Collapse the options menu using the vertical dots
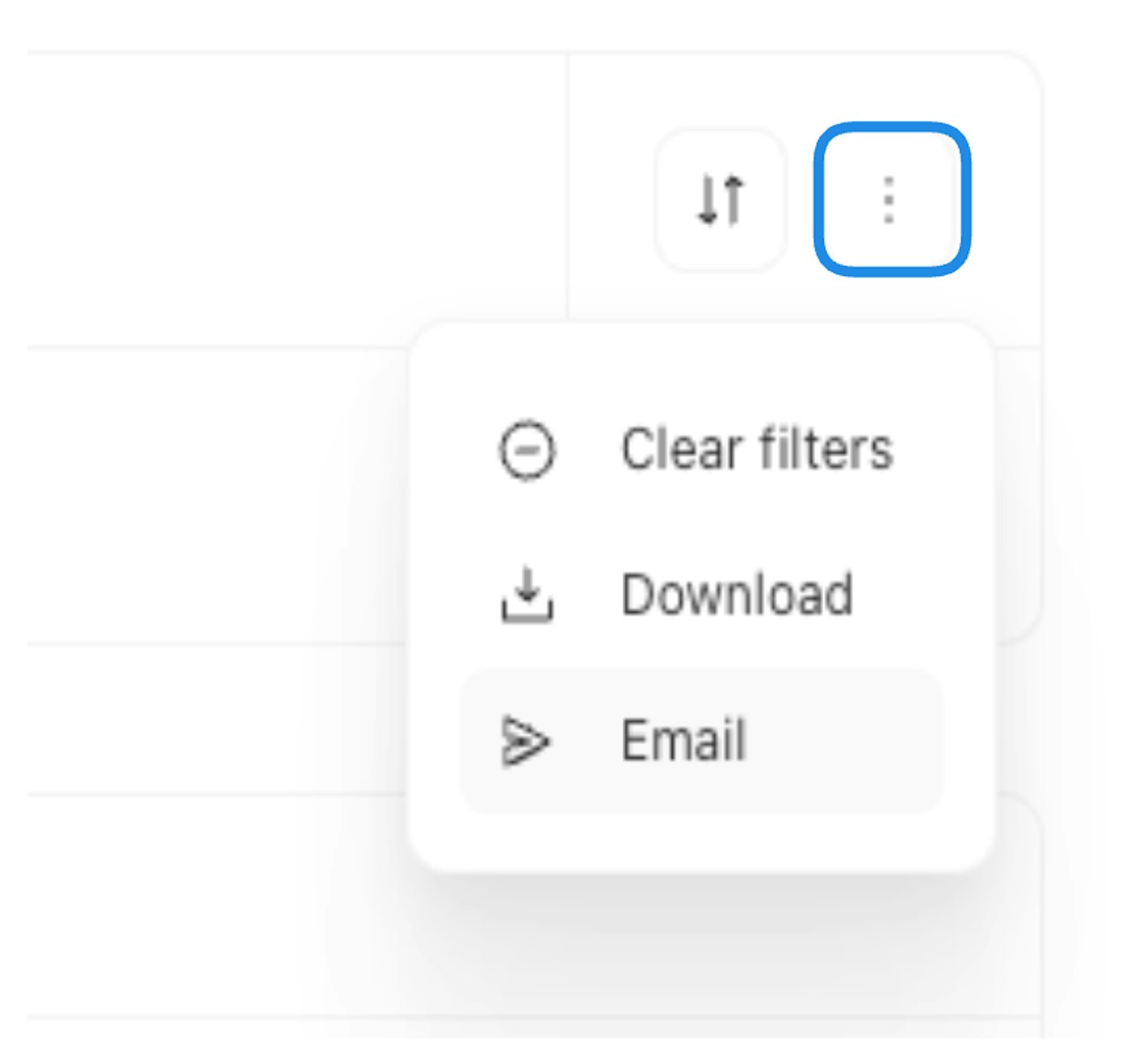This screenshot has width=1146, height=1064. (890, 200)
